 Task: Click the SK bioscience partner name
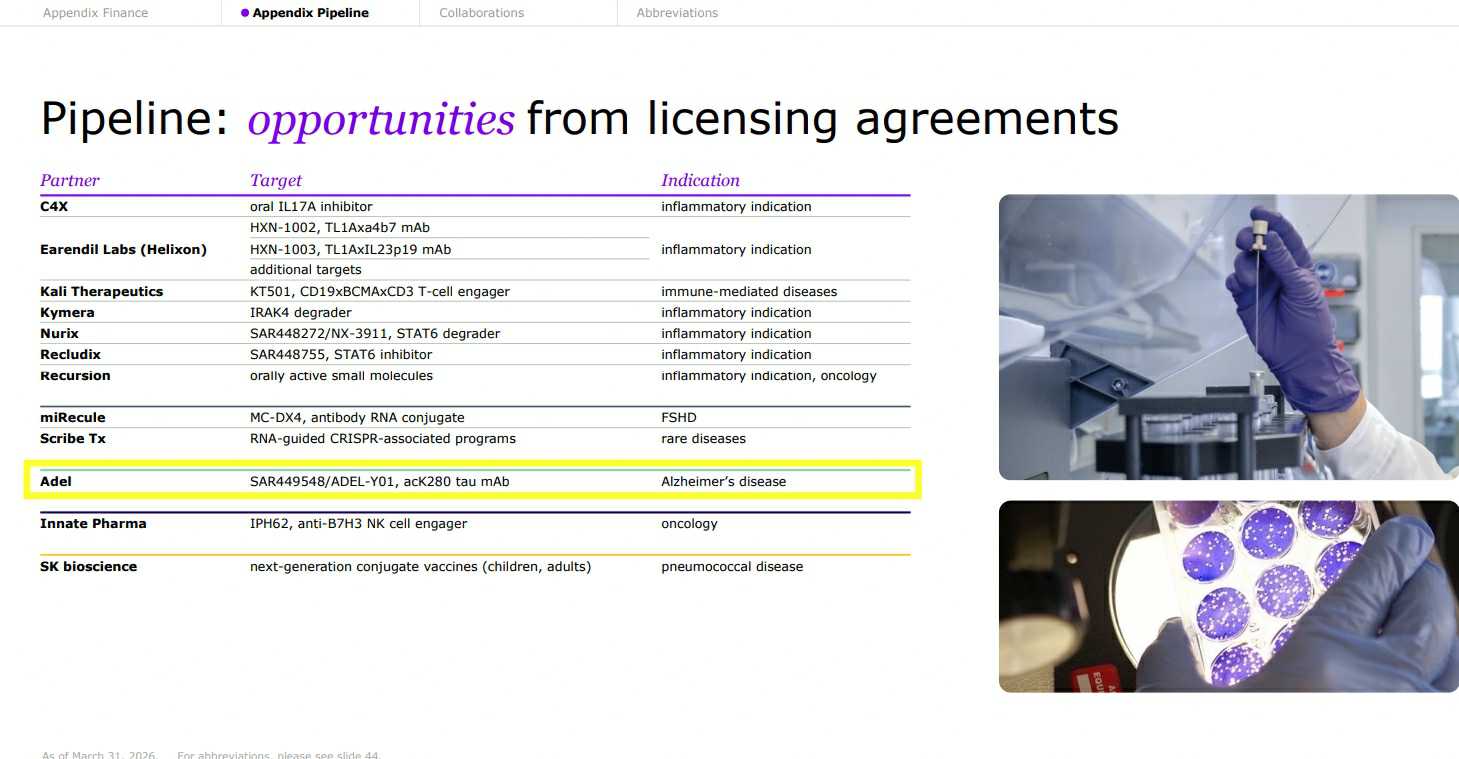click(x=88, y=566)
